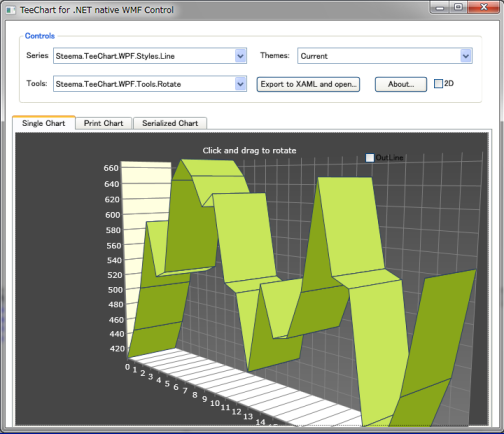
Task: Enable the 2D checkbox
Action: [x=438, y=84]
